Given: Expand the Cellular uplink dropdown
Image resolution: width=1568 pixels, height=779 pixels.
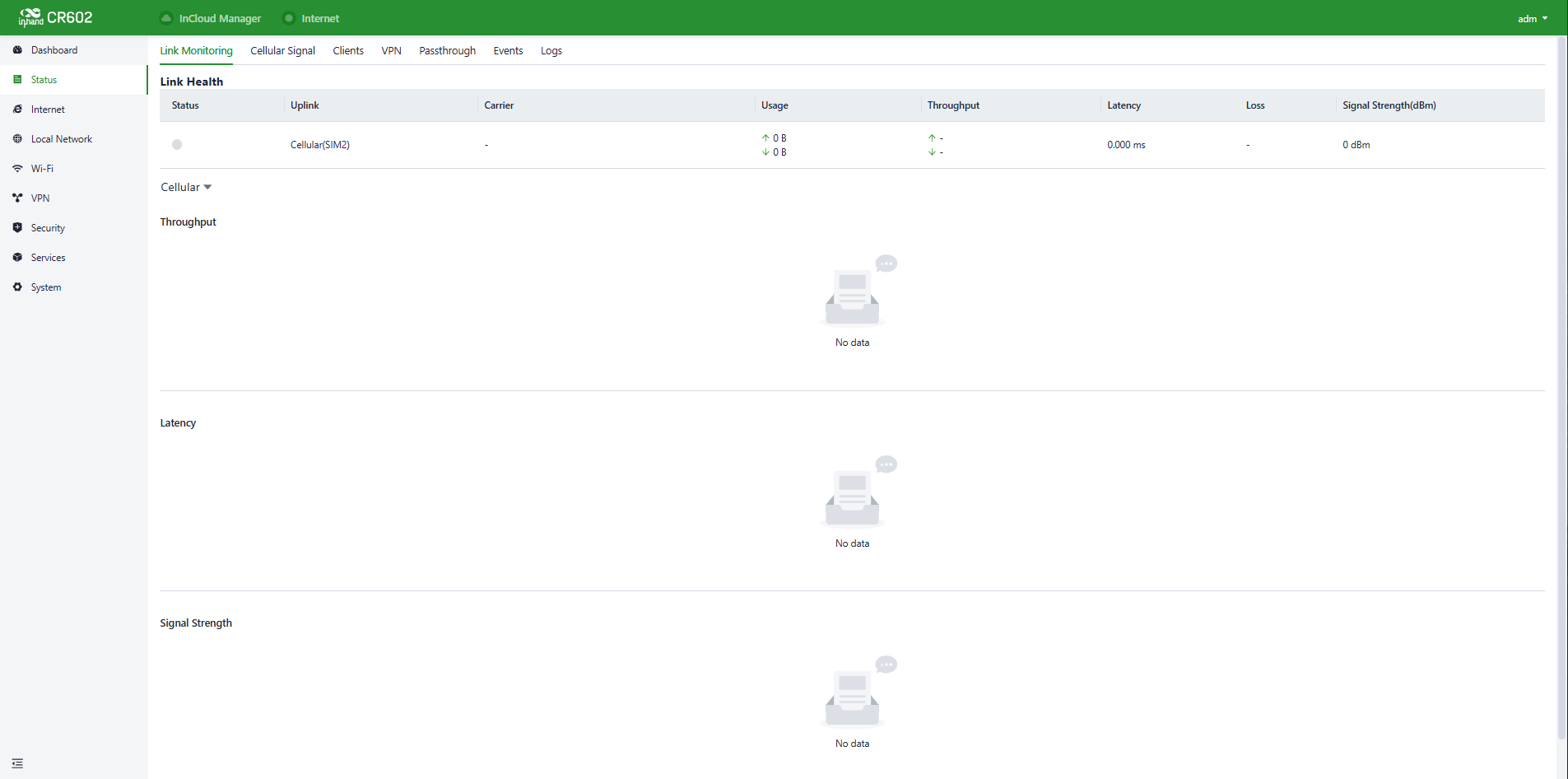Looking at the screenshot, I should 186,188.
